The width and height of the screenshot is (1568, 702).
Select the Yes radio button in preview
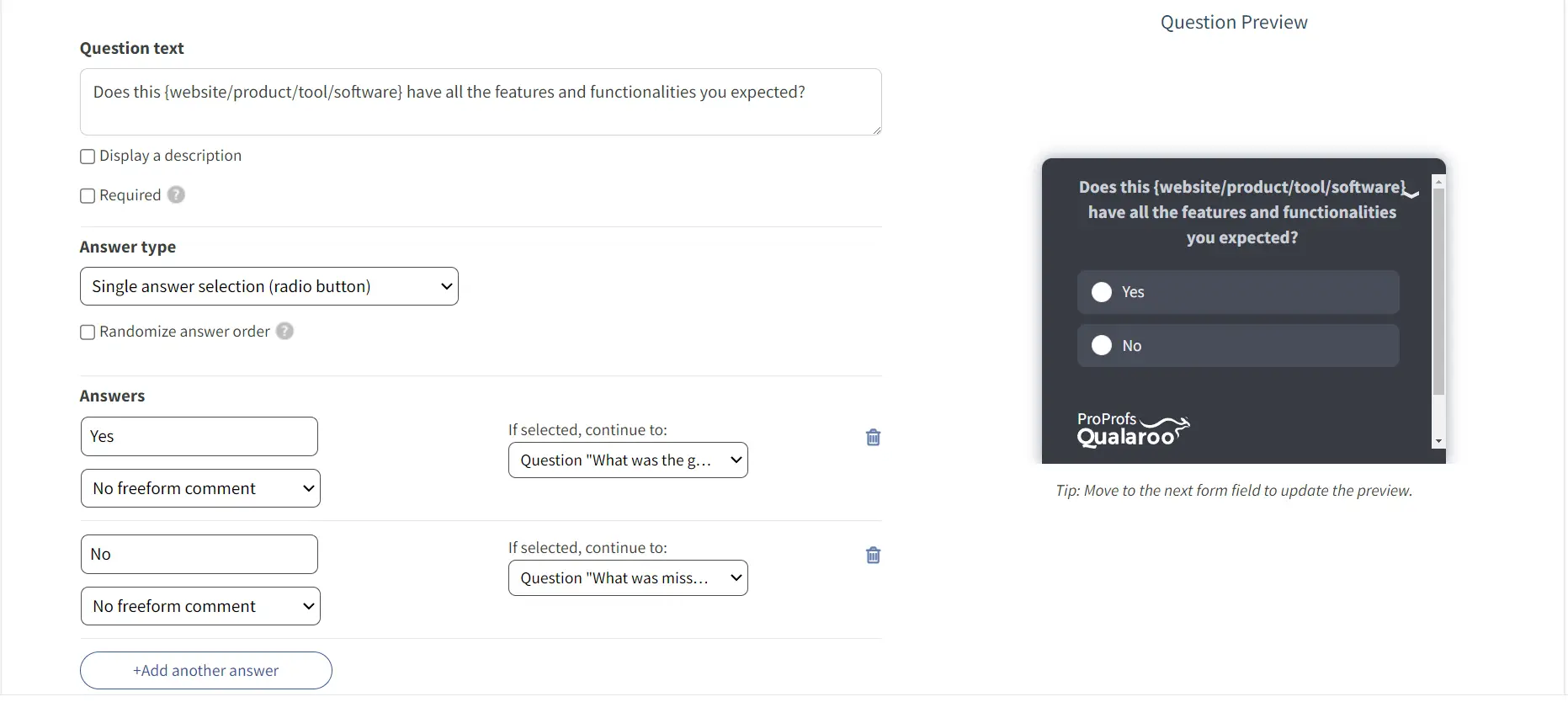[x=1102, y=292]
